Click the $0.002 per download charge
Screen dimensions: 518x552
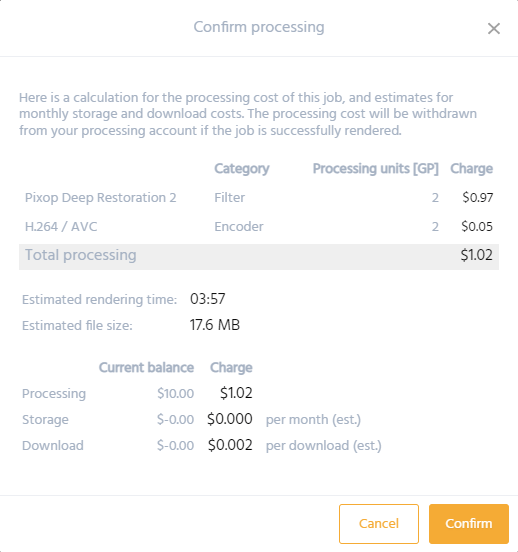[x=230, y=445]
